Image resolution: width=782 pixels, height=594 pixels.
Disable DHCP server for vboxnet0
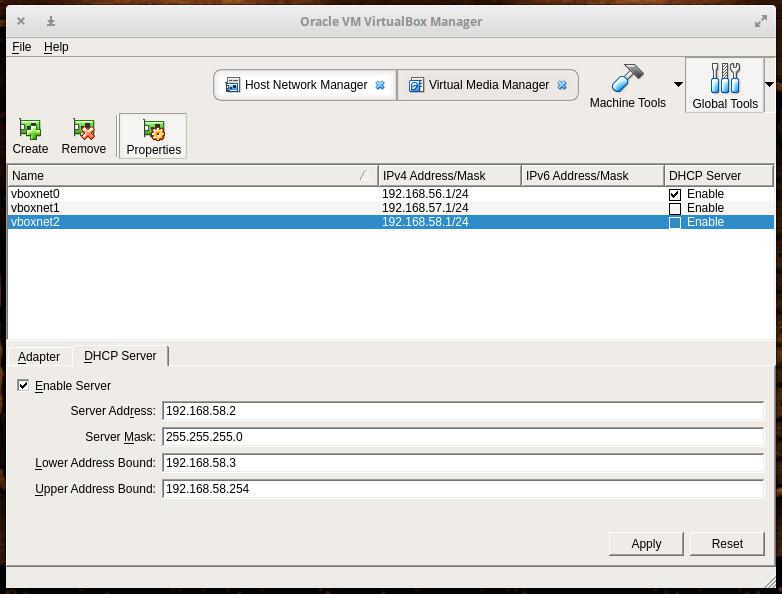click(674, 195)
